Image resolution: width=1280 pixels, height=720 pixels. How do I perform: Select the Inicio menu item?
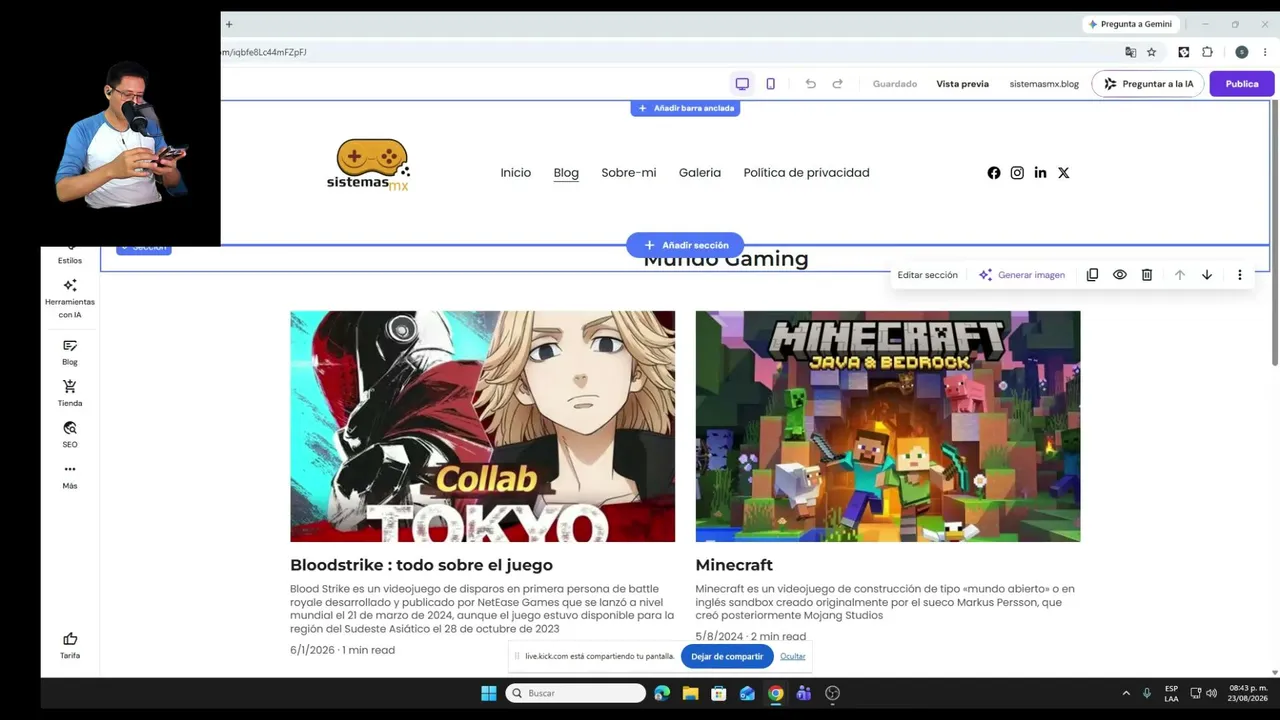coord(516,173)
